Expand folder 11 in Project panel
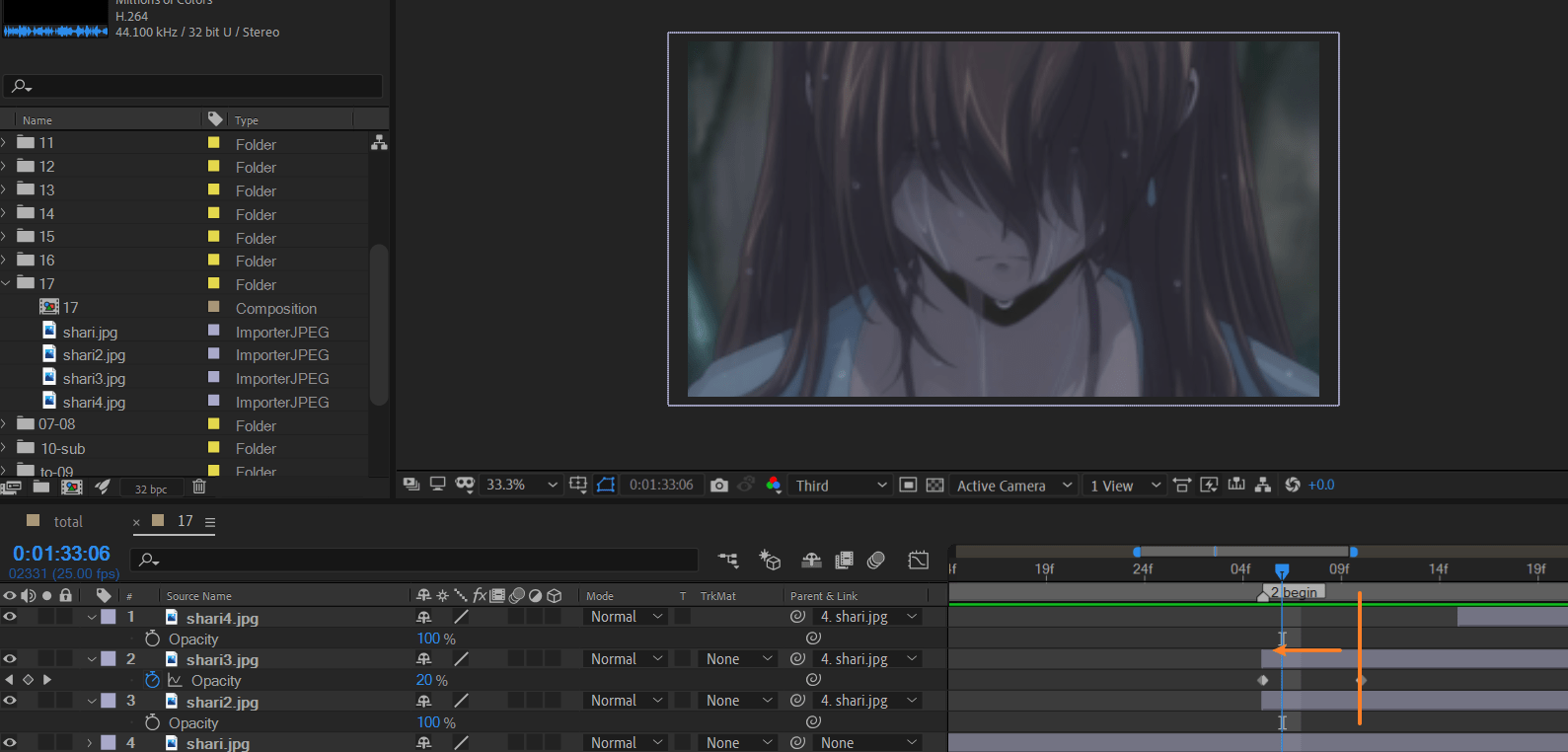This screenshot has height=752, width=1568. (x=4, y=142)
